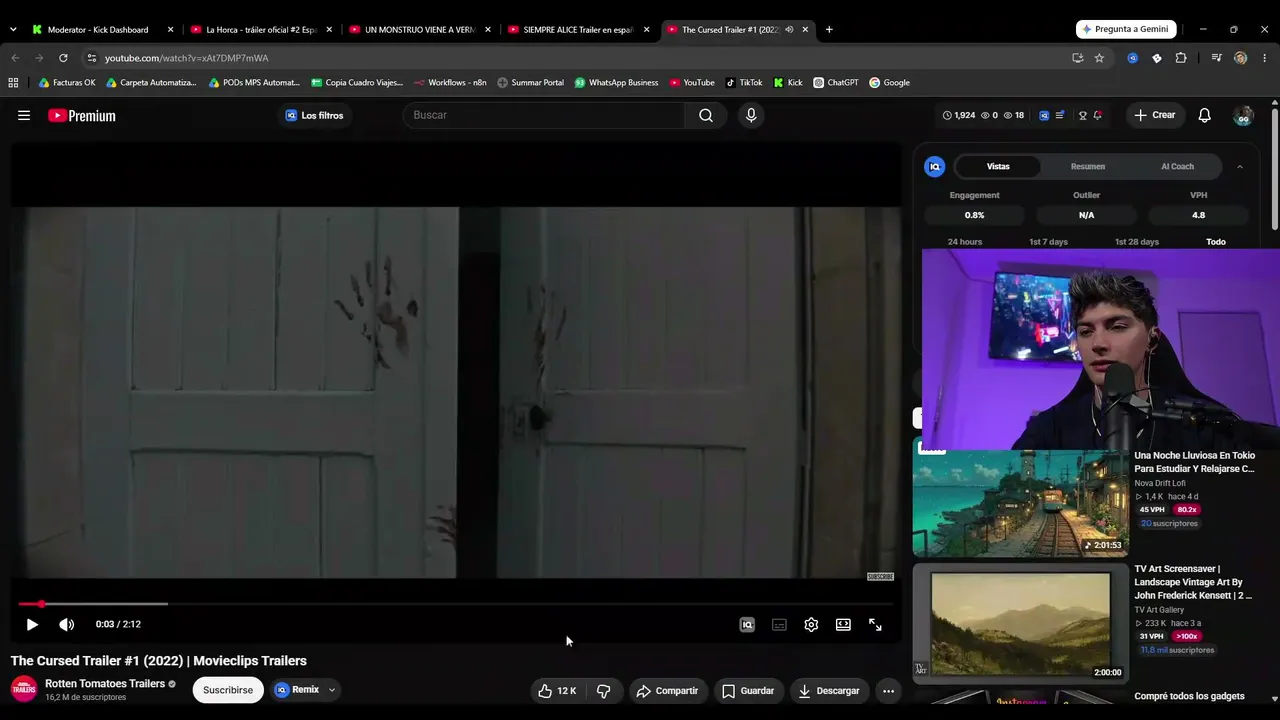
Task: Play the video
Action: pyautogui.click(x=32, y=624)
